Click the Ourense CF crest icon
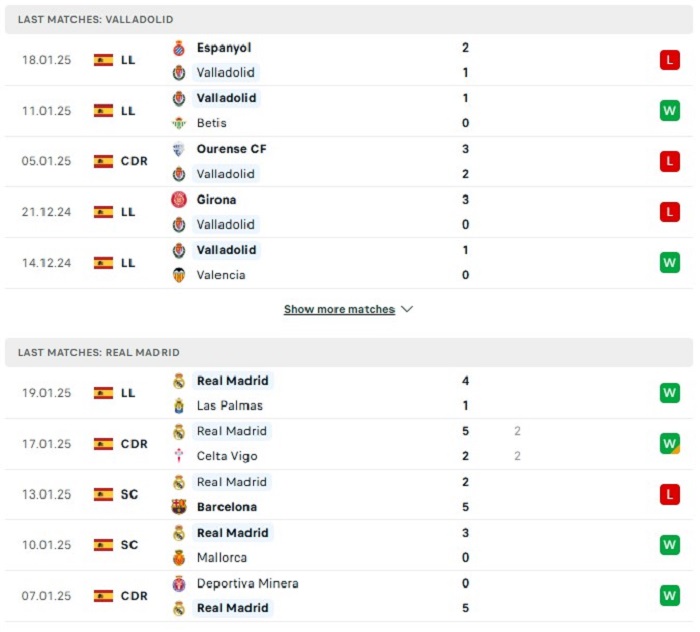The width and height of the screenshot is (700, 632). tap(179, 149)
